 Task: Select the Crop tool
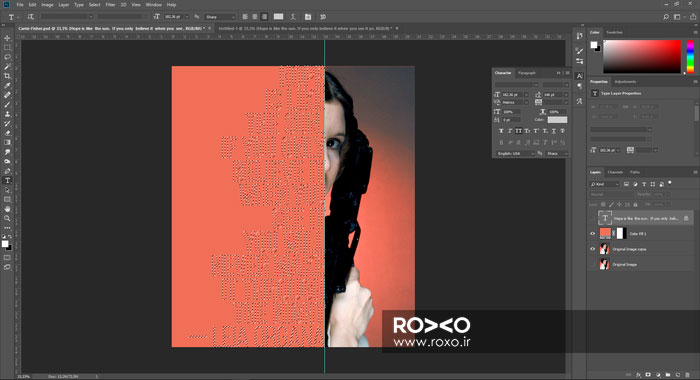click(7, 76)
